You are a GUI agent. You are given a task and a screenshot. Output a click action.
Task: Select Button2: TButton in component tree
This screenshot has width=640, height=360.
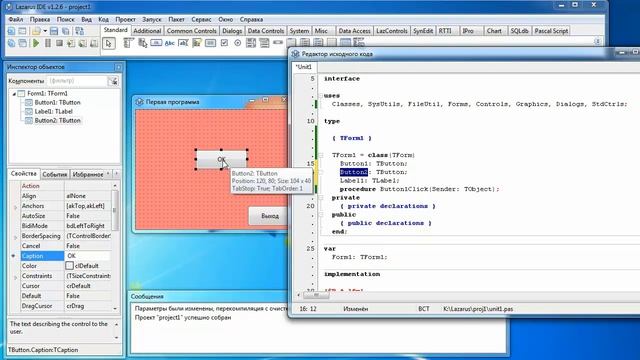[x=57, y=120]
